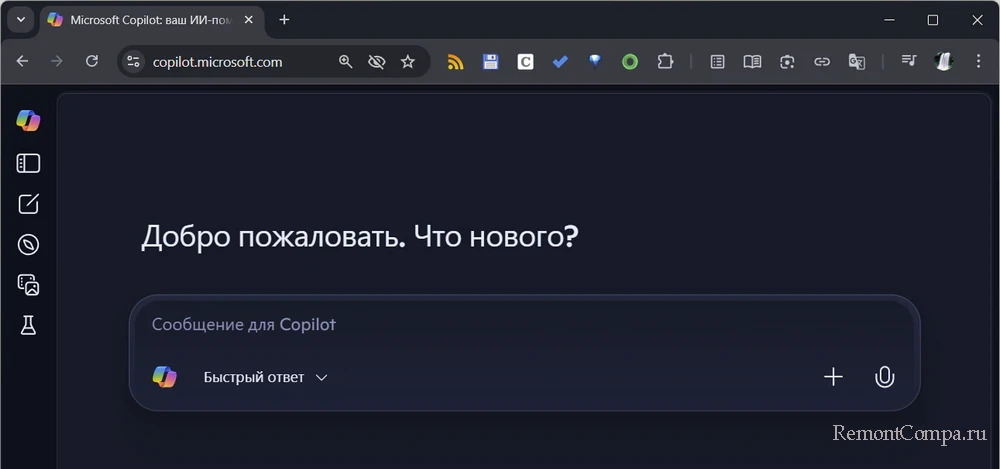
Task: Open Copilot Labs flask icon
Action: tap(28, 325)
